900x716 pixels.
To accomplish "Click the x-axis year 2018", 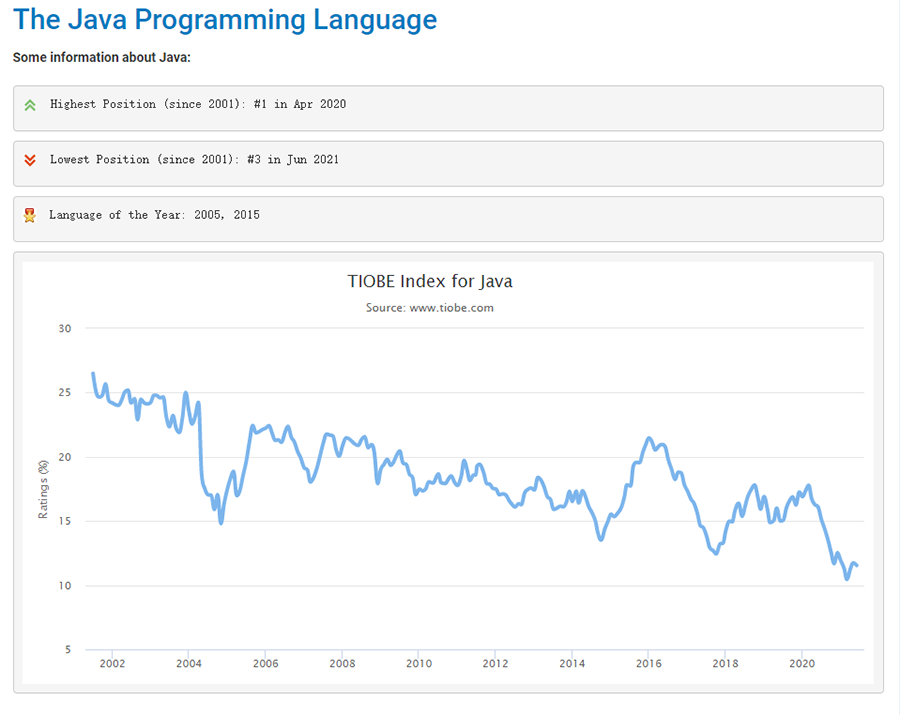I will tap(725, 664).
